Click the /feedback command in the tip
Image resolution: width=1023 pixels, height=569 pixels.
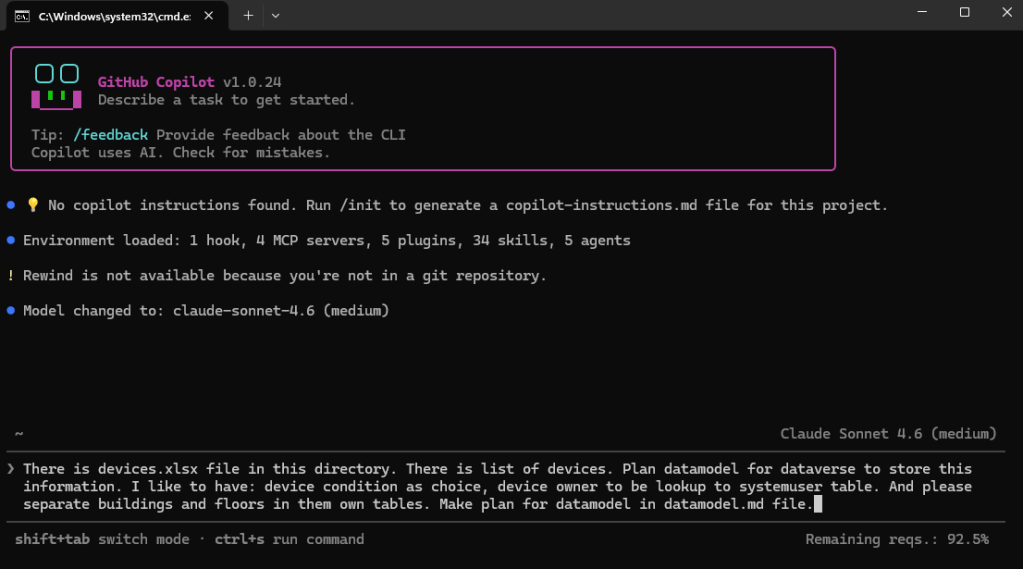click(x=110, y=135)
